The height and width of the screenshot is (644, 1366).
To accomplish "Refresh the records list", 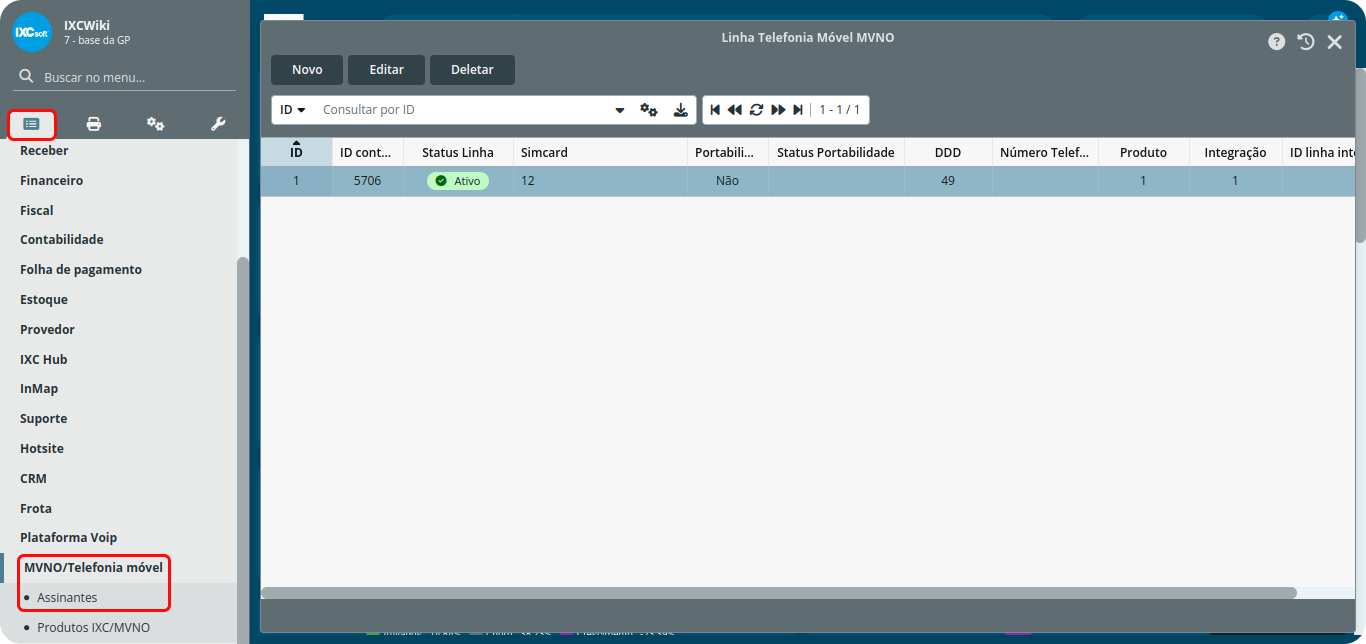I will pyautogui.click(x=756, y=110).
